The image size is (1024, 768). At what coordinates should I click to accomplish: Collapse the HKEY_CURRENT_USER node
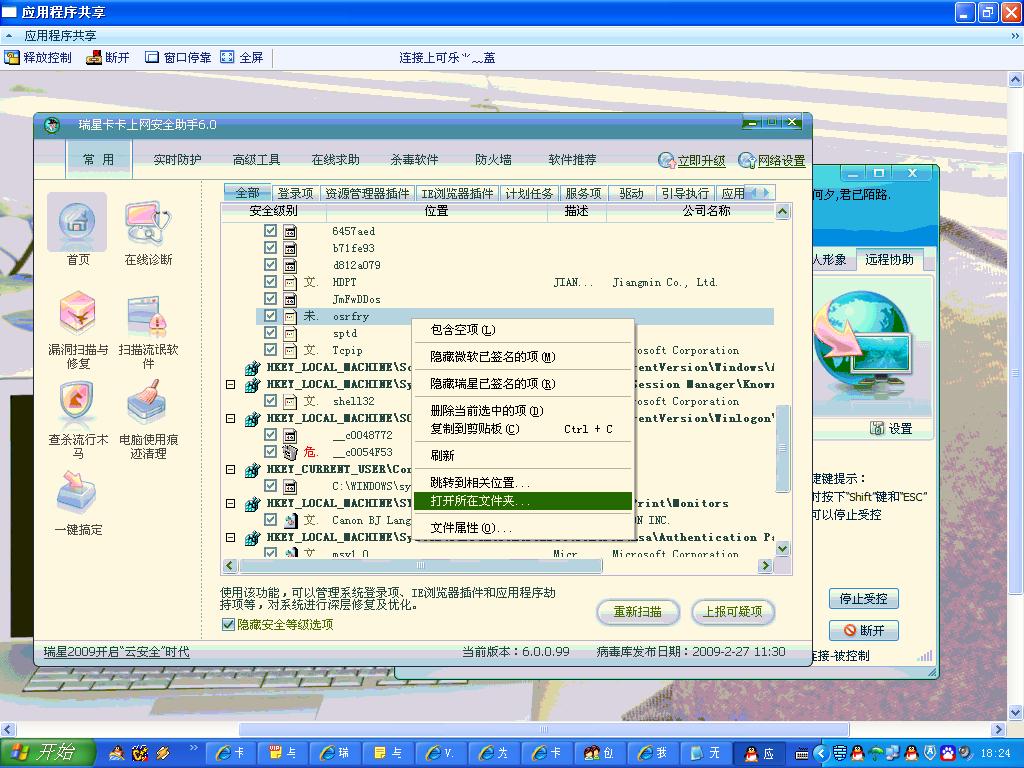coord(231,470)
